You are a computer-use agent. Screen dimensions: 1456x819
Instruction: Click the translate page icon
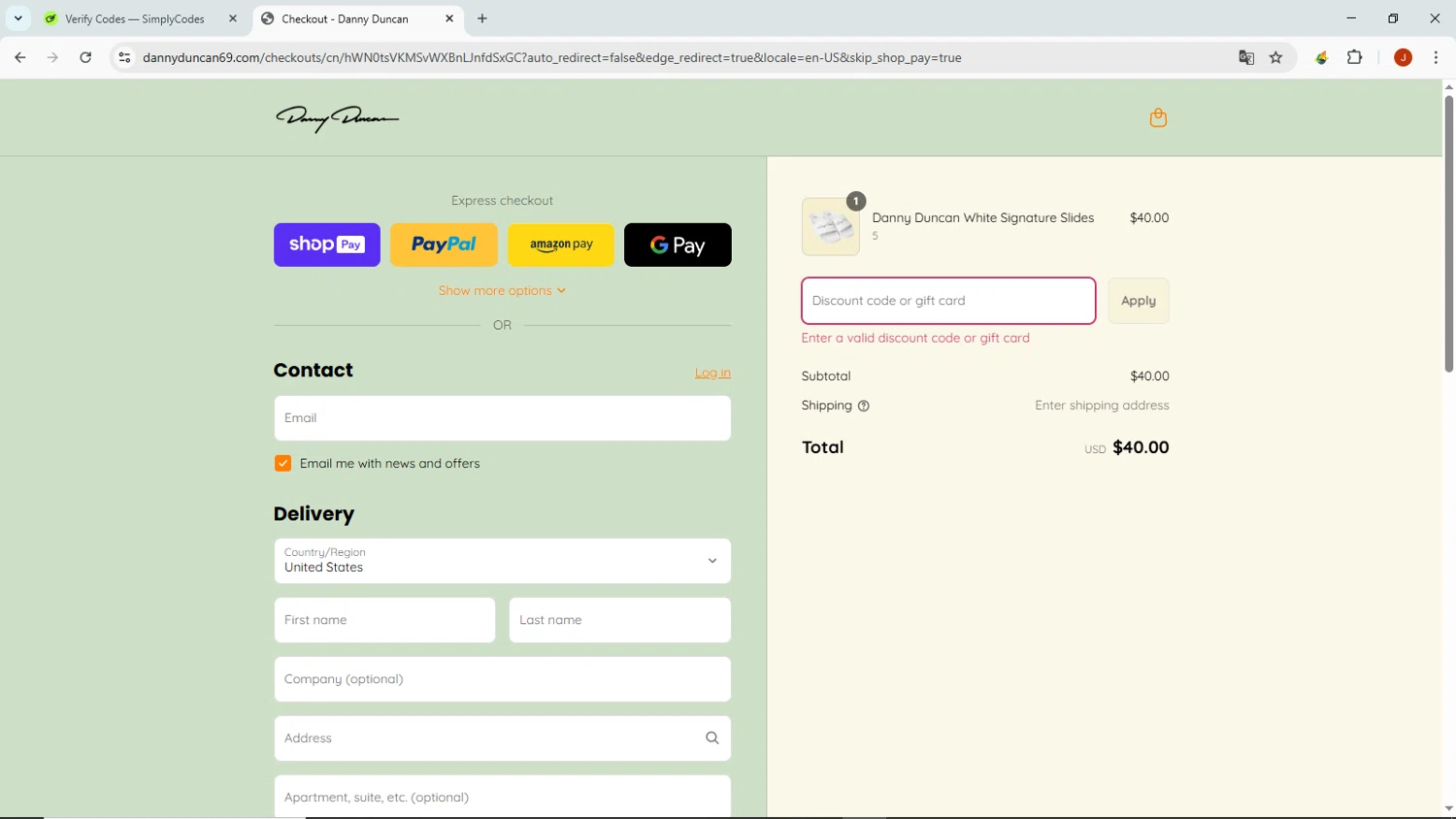coord(1246,57)
